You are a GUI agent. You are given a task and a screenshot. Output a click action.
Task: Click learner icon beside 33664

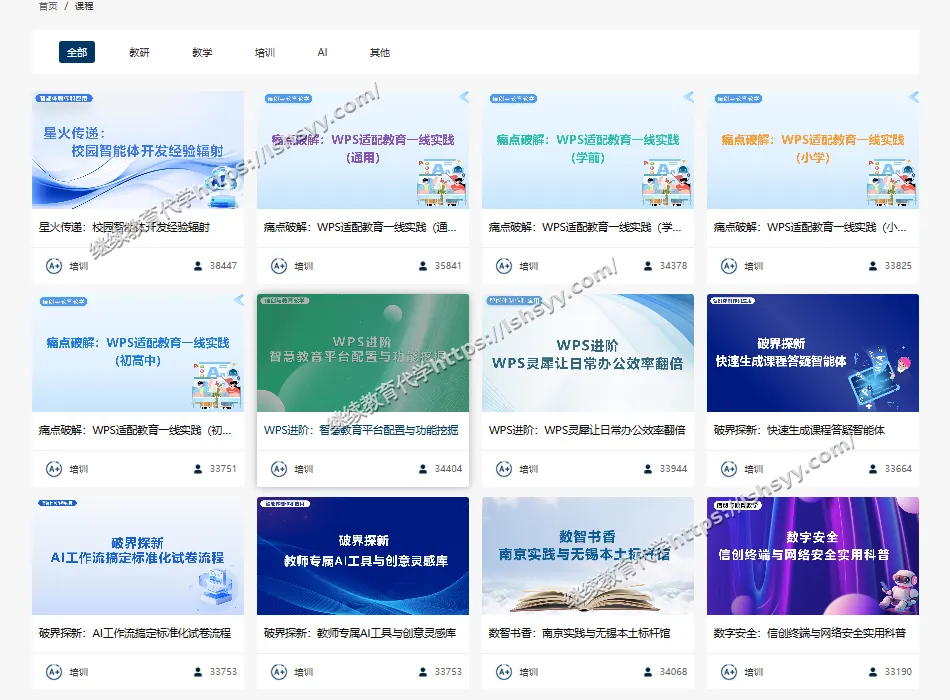pyautogui.click(x=873, y=469)
